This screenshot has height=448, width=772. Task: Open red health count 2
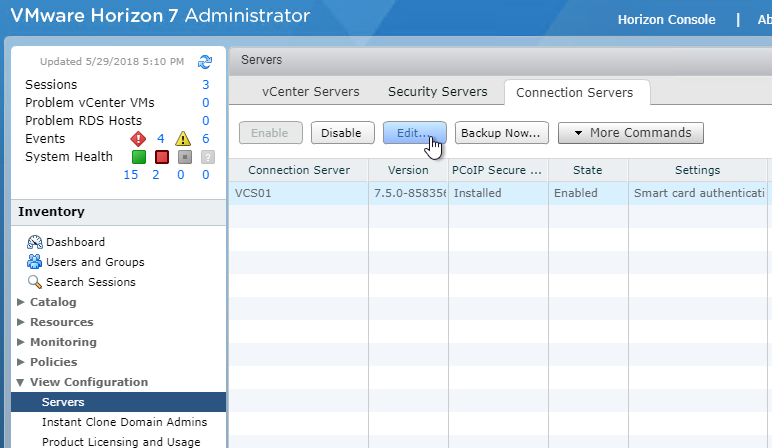point(156,175)
